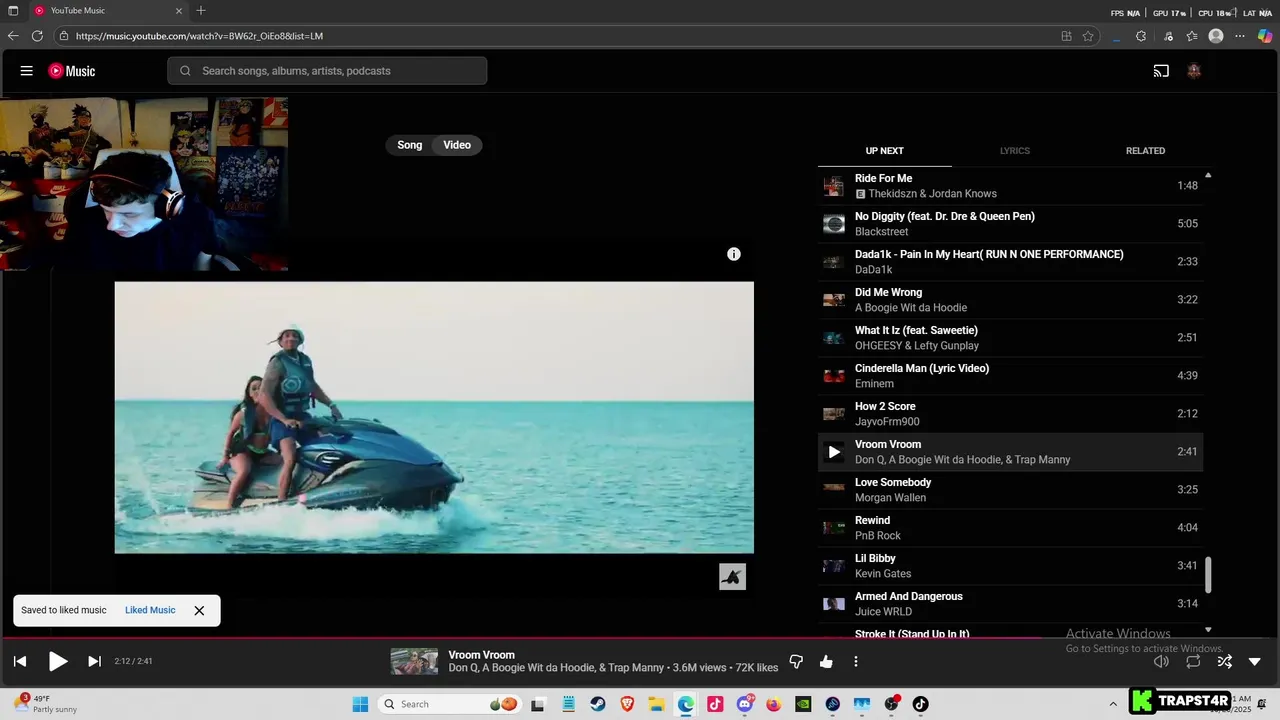Play Ride For Me from queue

tap(1010, 186)
